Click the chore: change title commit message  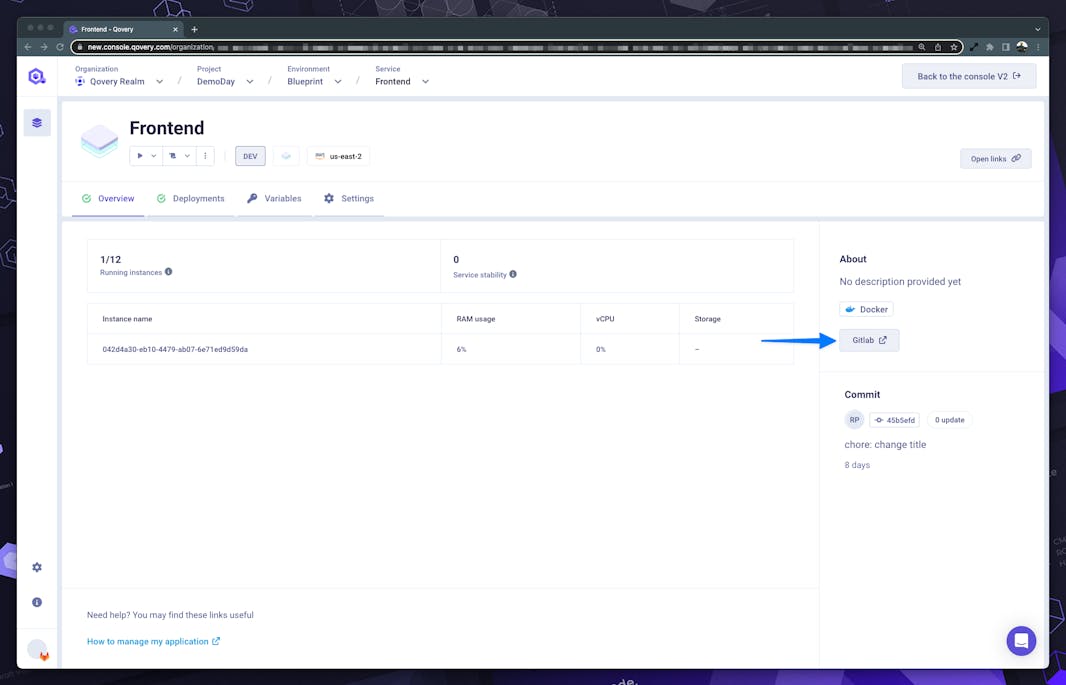[885, 444]
